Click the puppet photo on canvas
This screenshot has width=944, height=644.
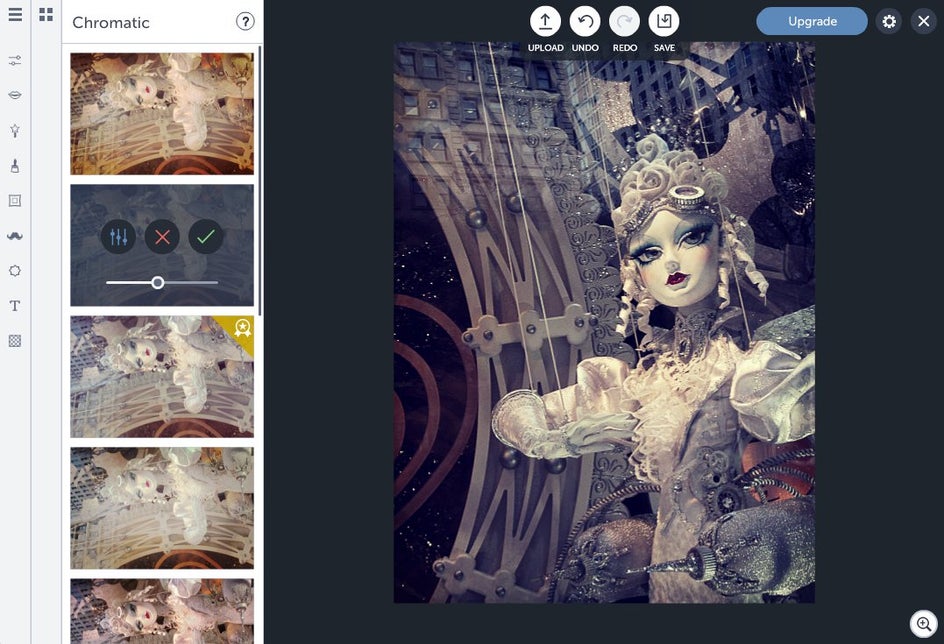point(604,322)
